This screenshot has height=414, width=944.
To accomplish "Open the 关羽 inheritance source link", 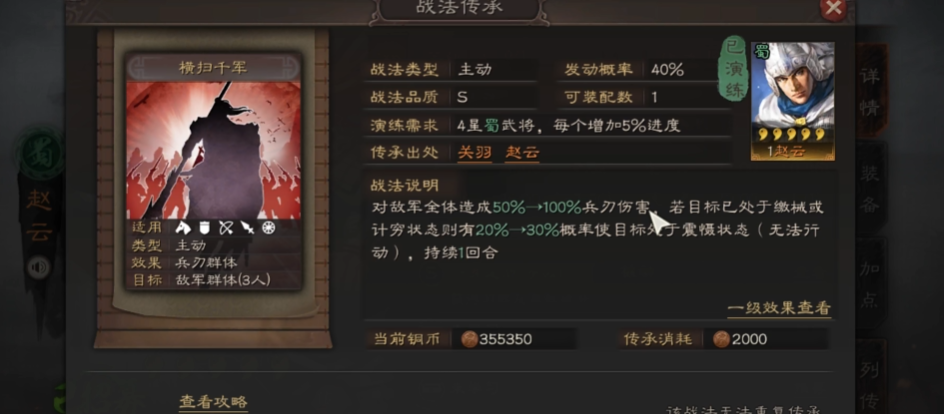I will (x=474, y=152).
